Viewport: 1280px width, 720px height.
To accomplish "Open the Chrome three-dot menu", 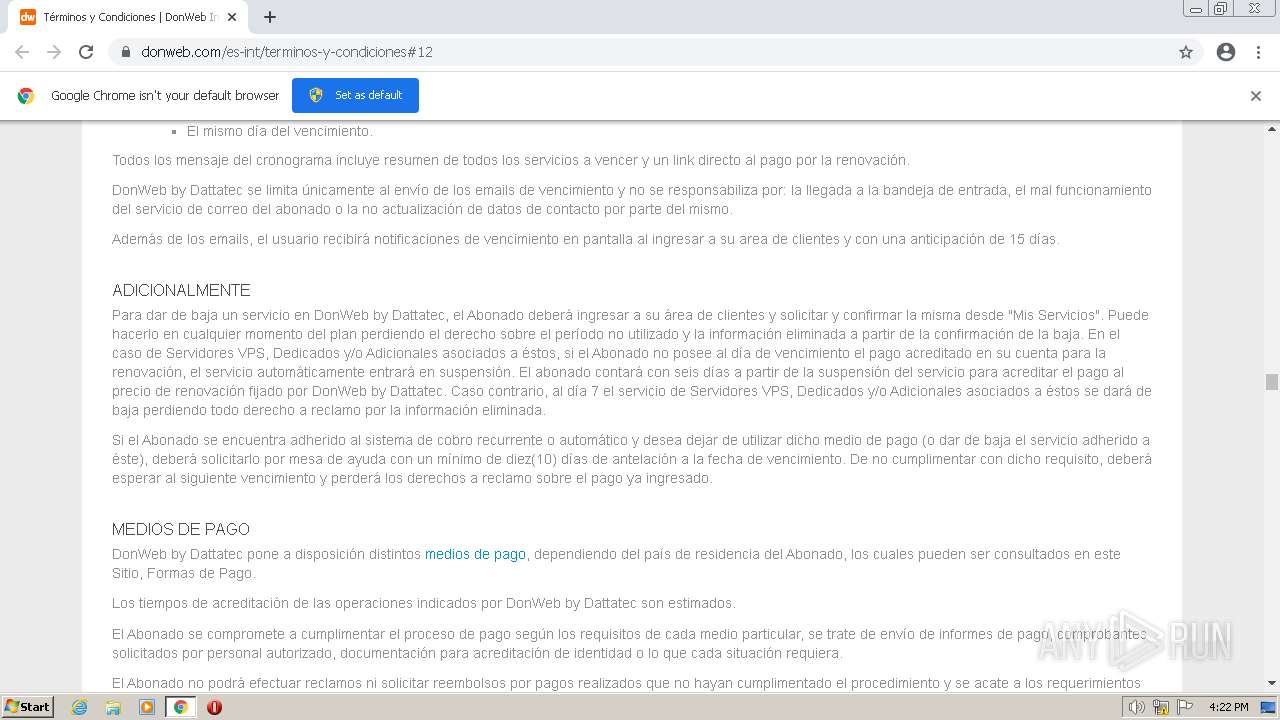I will pyautogui.click(x=1258, y=52).
